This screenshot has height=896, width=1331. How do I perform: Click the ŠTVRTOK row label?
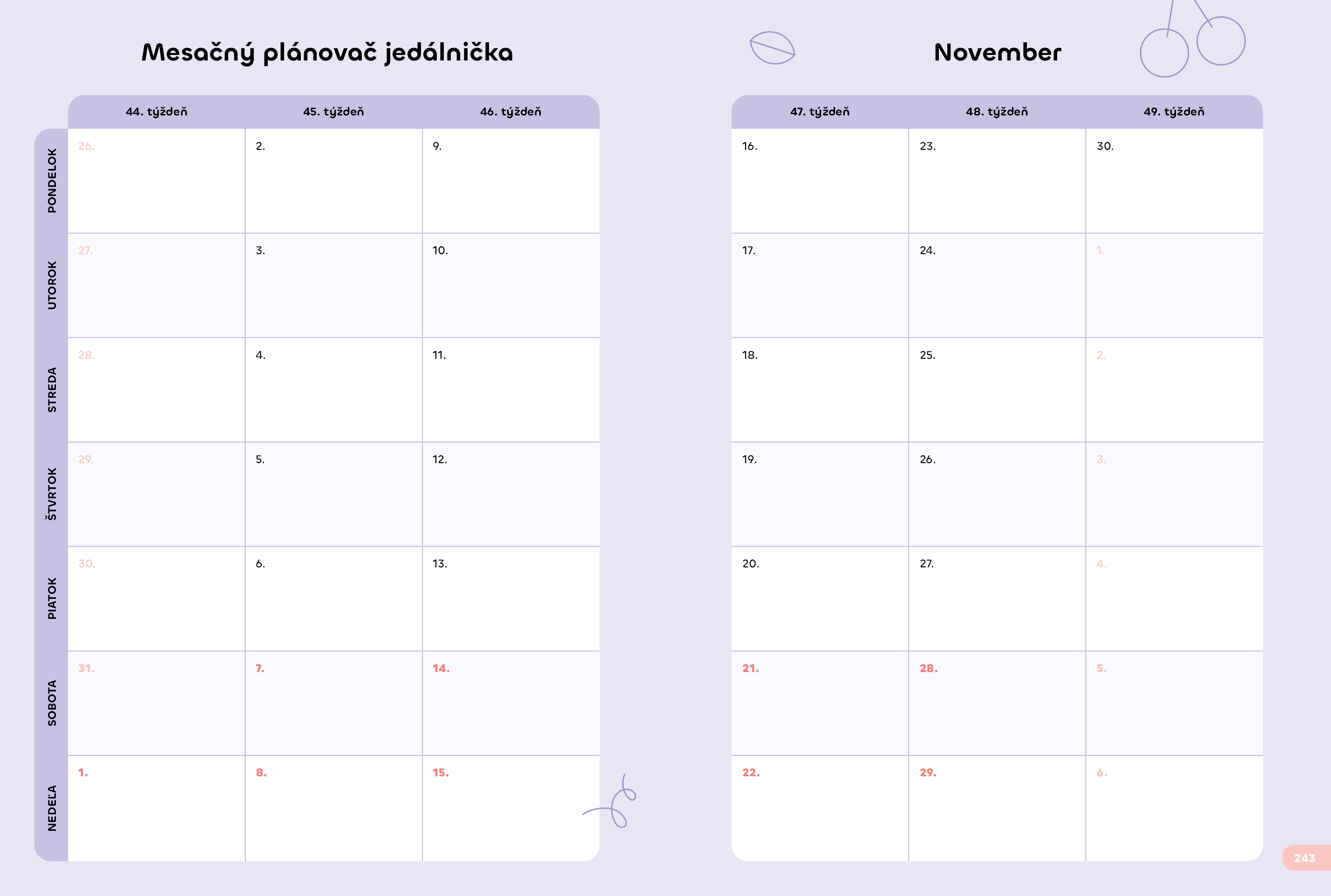[52, 494]
